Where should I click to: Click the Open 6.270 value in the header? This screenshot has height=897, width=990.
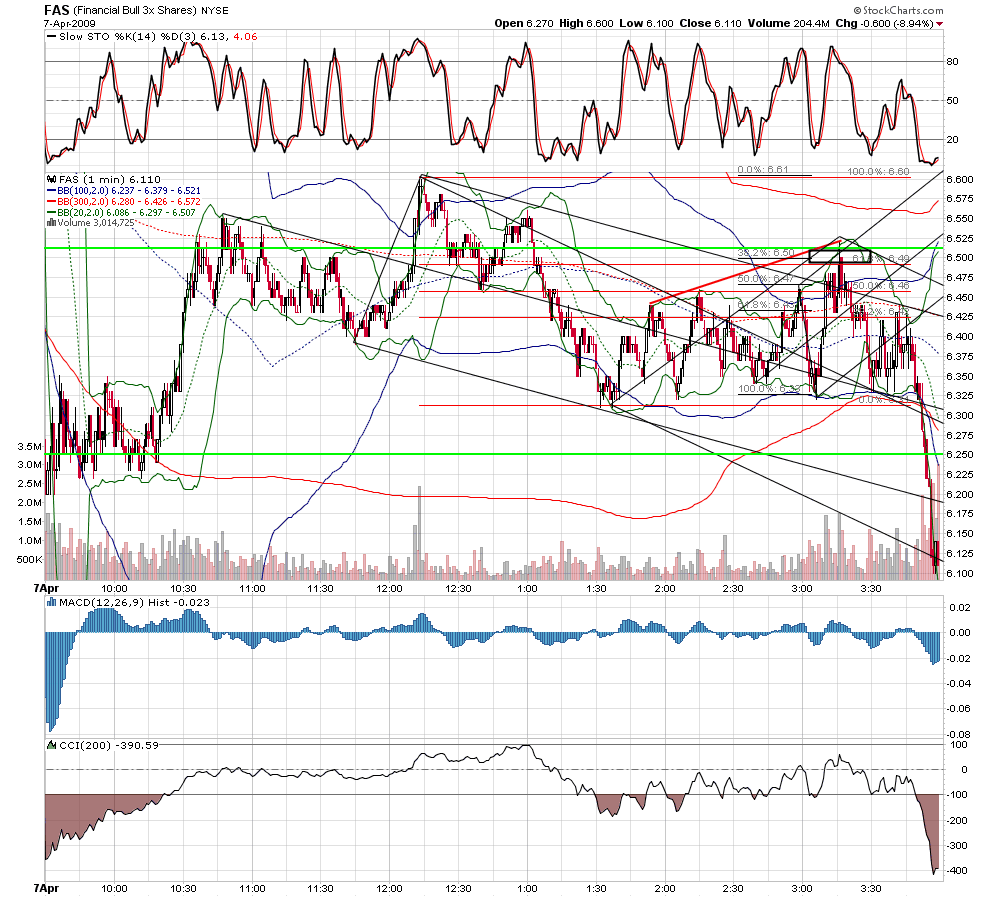pyautogui.click(x=524, y=23)
